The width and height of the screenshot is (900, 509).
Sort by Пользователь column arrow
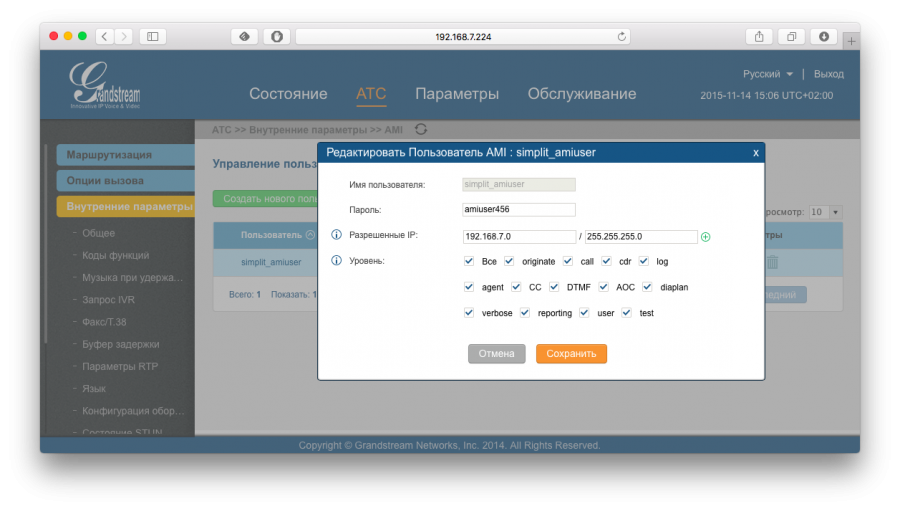[x=311, y=235]
